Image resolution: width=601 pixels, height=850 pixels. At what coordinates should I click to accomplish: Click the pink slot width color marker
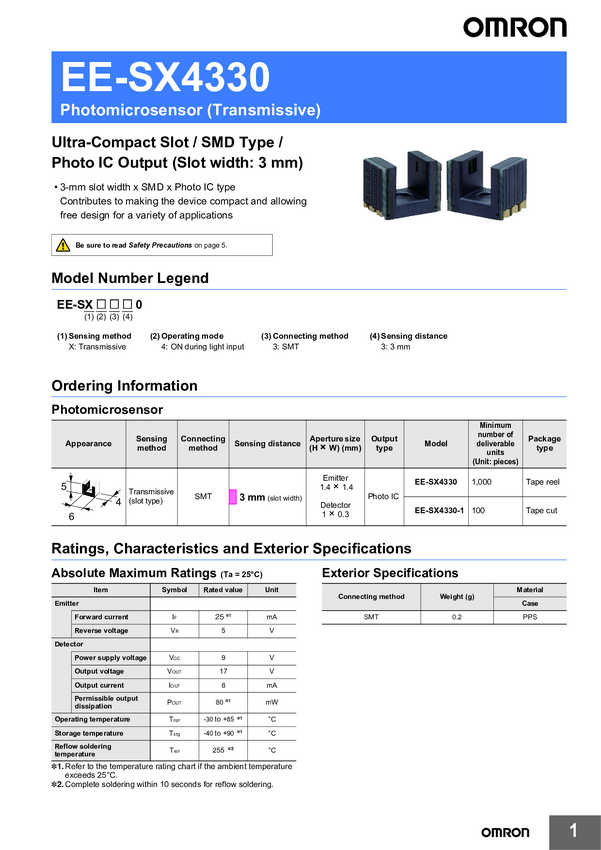(x=233, y=497)
